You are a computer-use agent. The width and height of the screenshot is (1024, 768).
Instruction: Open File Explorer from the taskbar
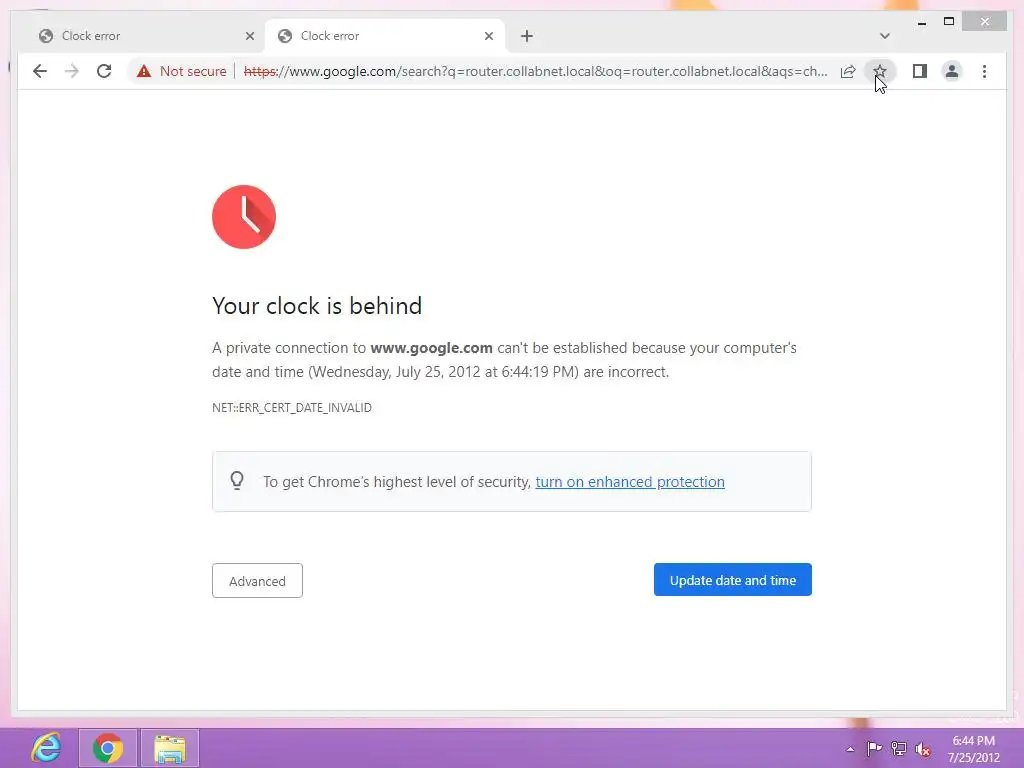coord(170,748)
